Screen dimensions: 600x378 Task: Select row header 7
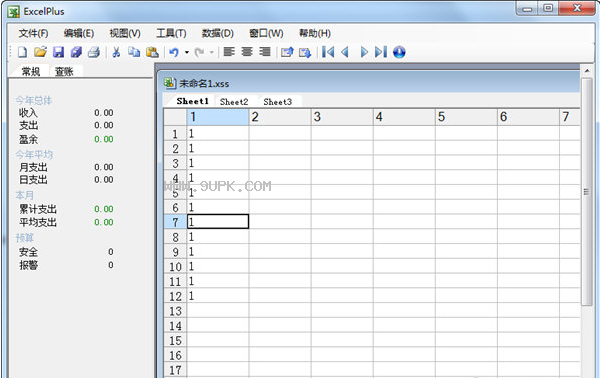click(175, 222)
